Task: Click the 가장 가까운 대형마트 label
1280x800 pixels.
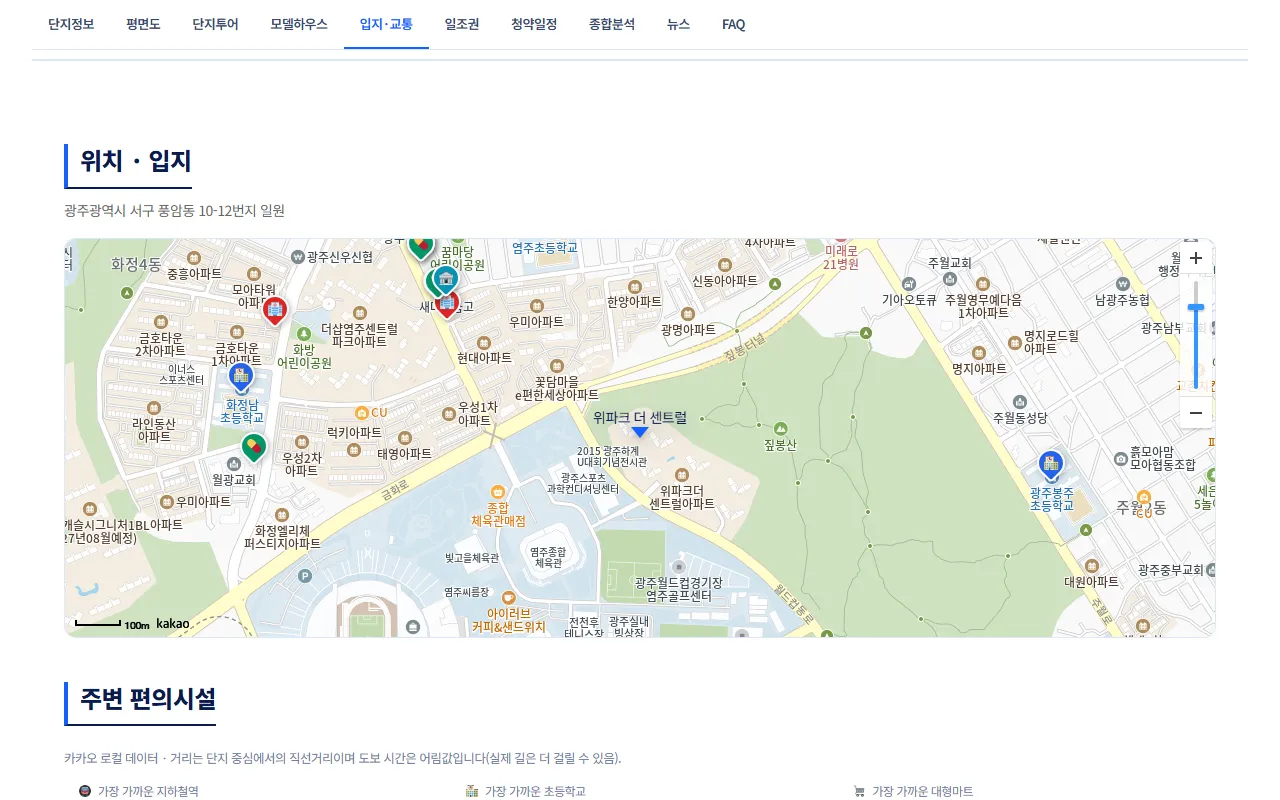Action: [x=922, y=791]
